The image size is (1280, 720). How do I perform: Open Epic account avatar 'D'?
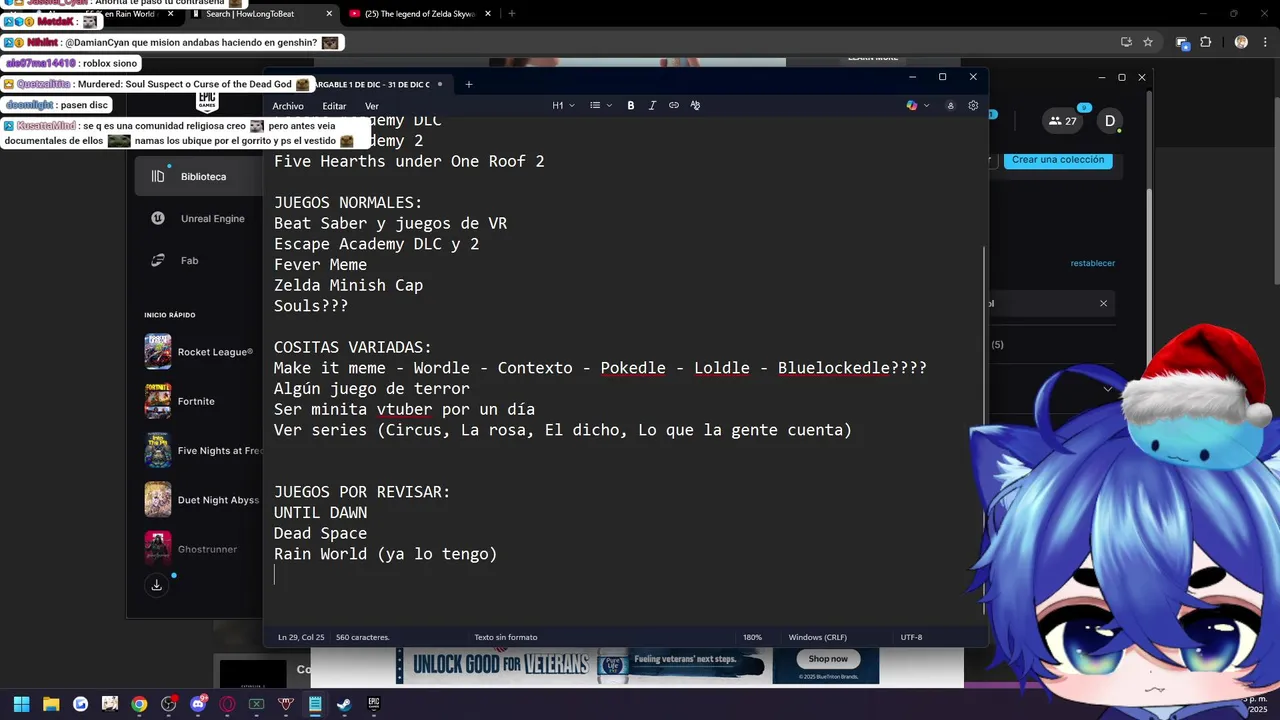click(x=1109, y=121)
